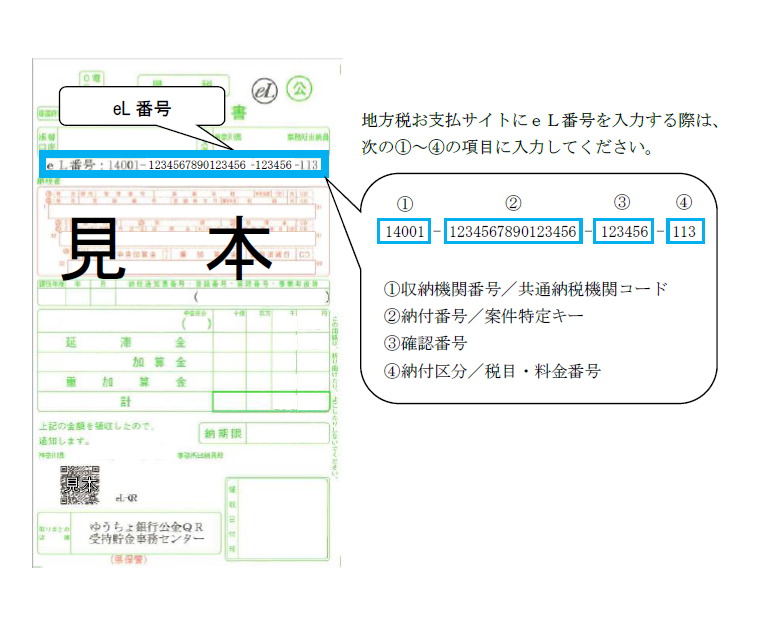This screenshot has width=771, height=636.
Task: Click "上記の金額を領収したので、" text
Action: coord(97,426)
